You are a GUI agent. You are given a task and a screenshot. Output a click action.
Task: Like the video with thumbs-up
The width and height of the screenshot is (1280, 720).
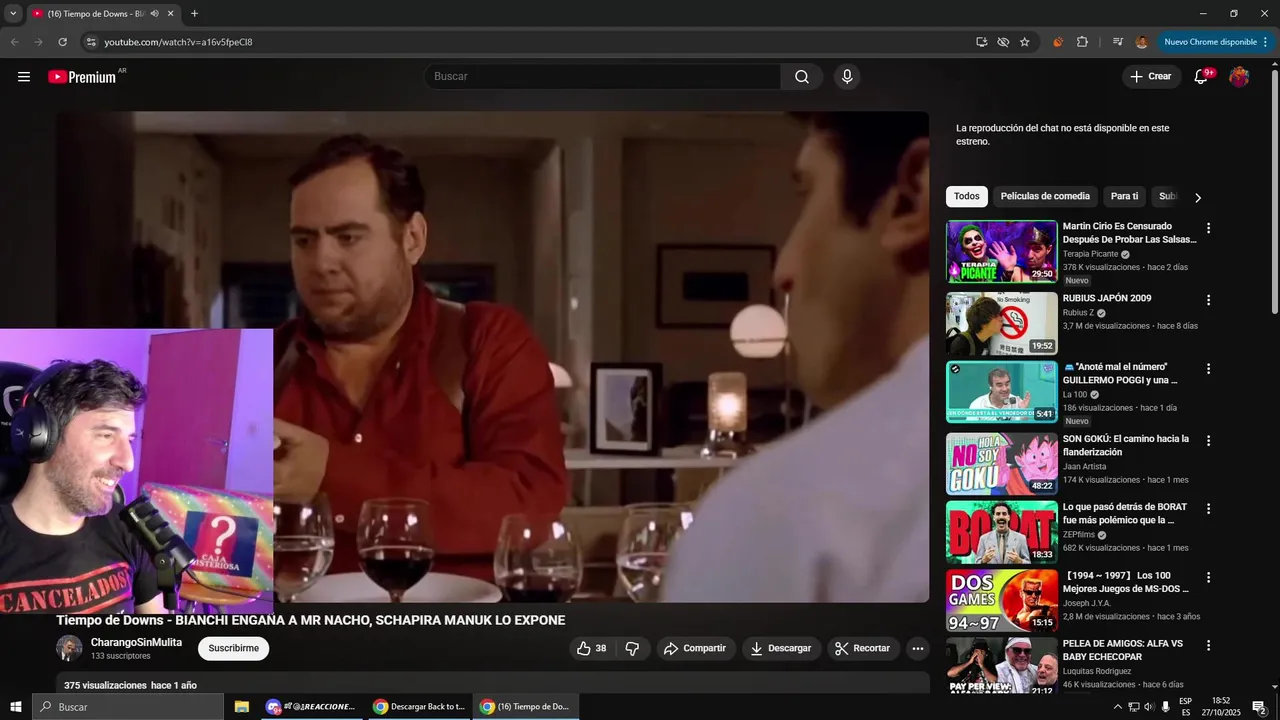(591, 648)
